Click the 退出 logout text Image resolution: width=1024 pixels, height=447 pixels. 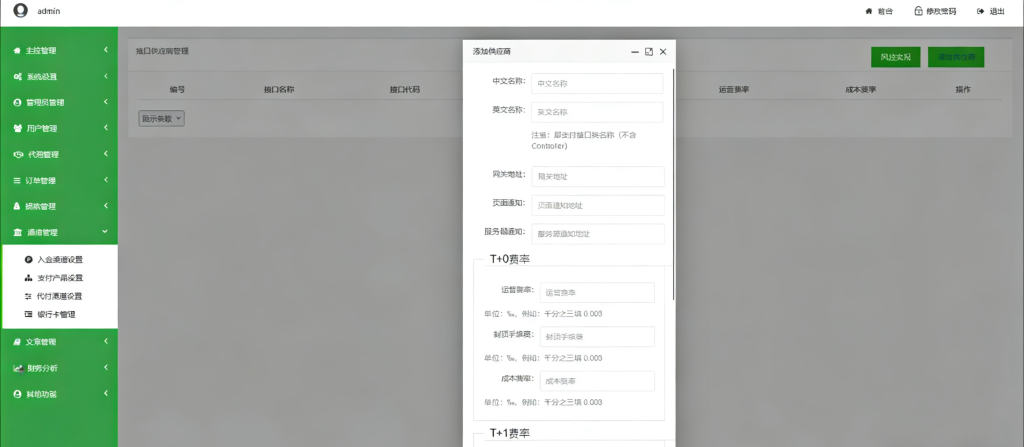[x=997, y=11]
